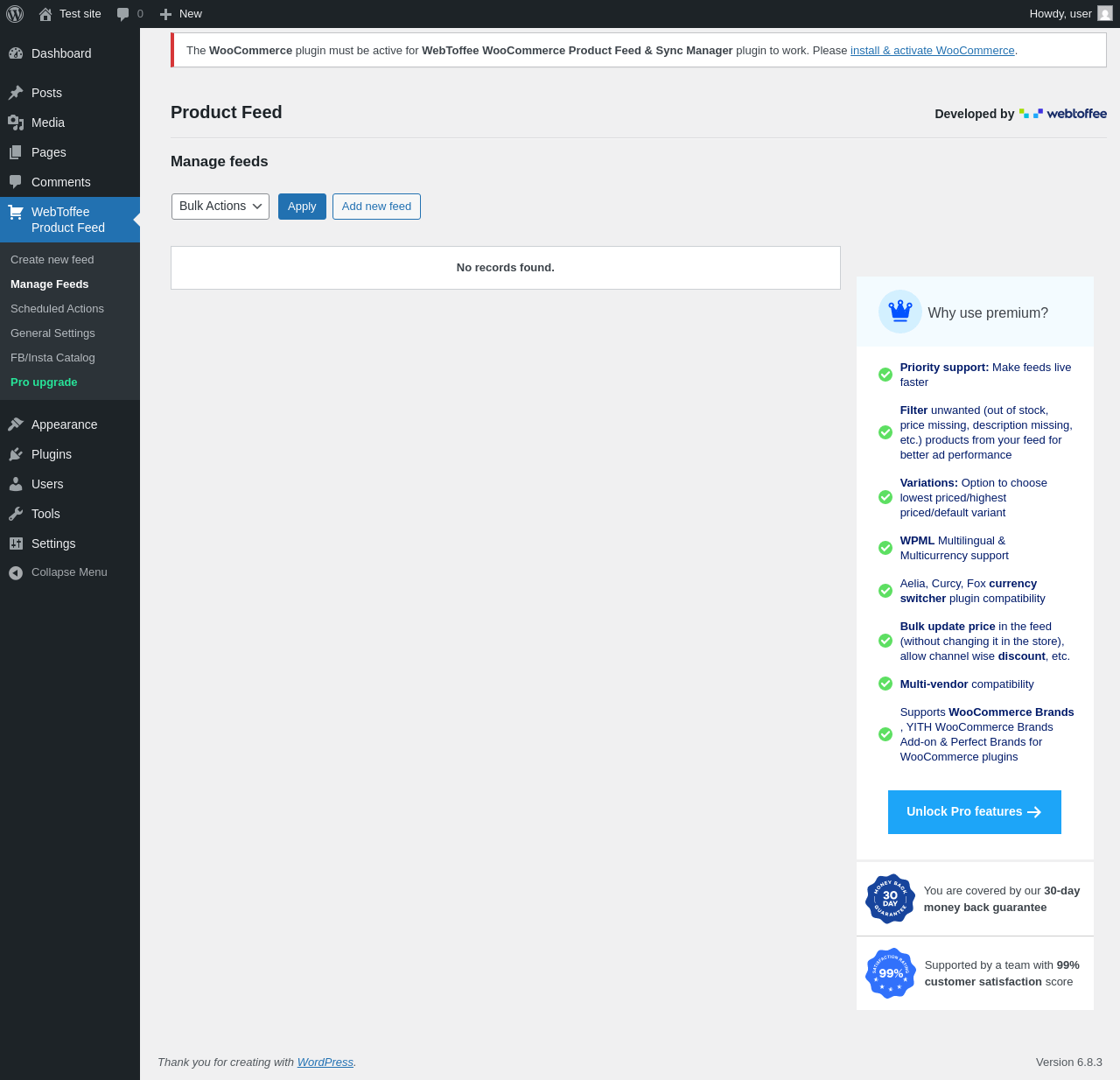Open the Dashboard menu
The image size is (1120, 1080).
(70, 53)
